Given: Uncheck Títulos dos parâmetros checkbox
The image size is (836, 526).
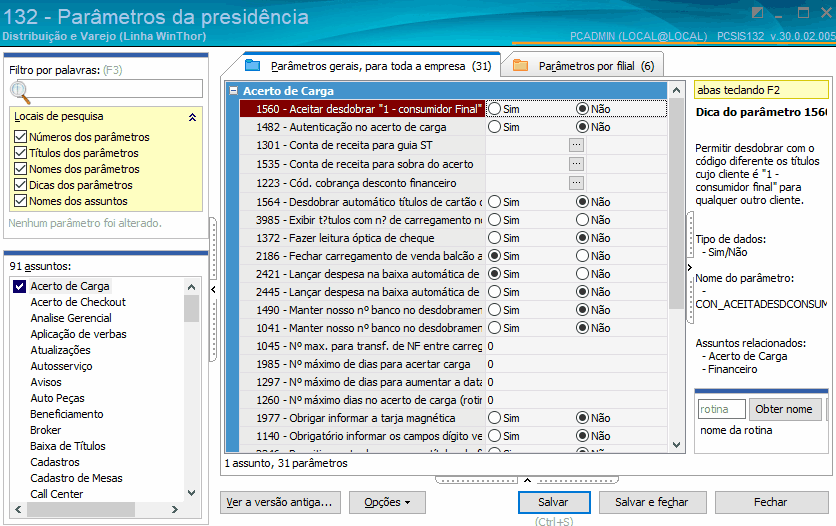Looking at the screenshot, I should click(20, 152).
